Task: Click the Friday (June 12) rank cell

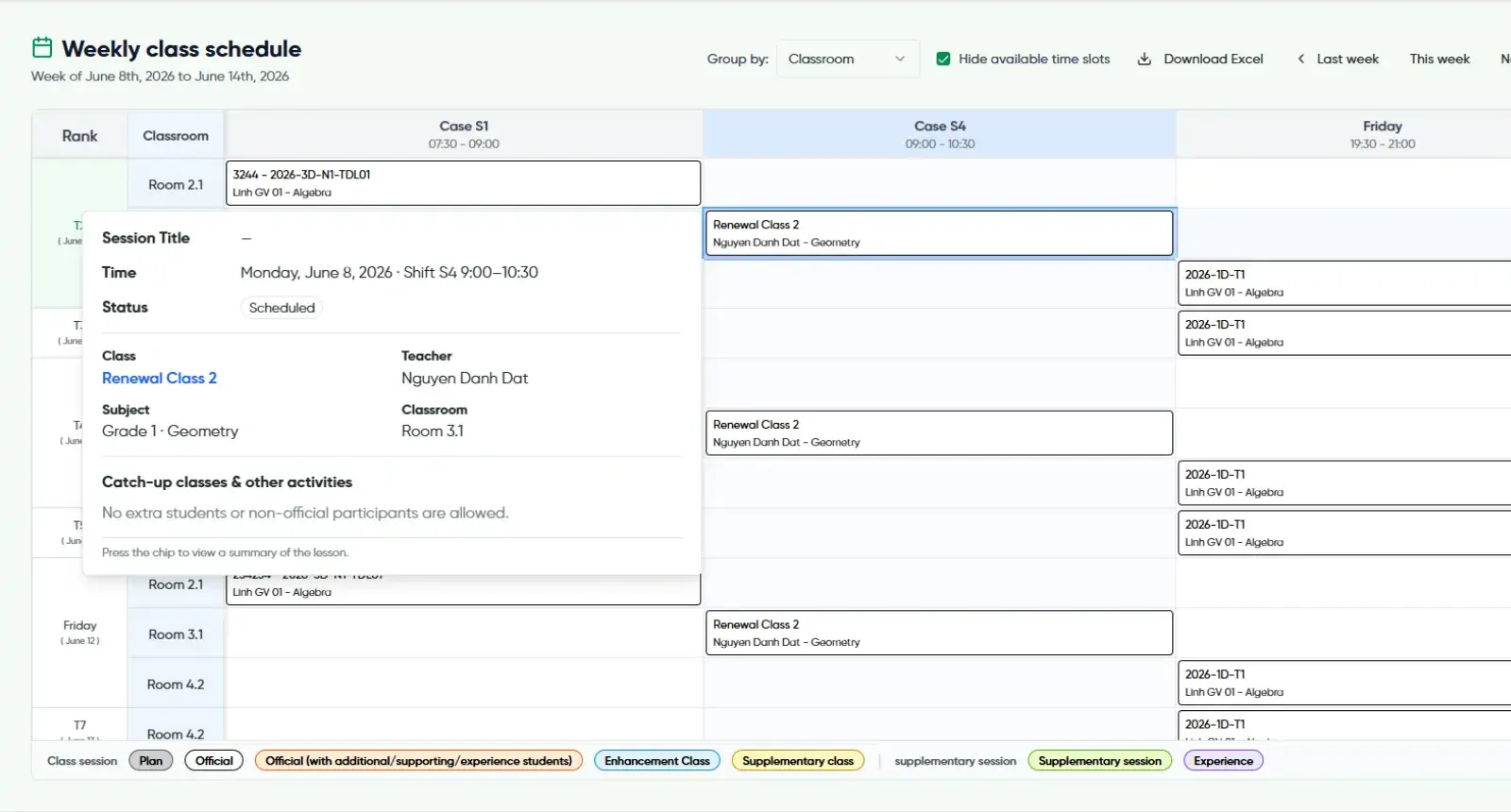Action: coord(80,633)
